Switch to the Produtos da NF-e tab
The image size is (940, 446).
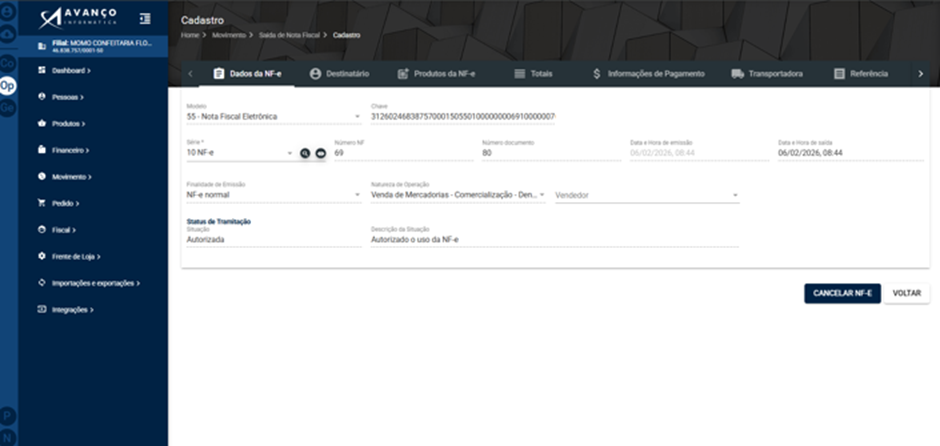tap(436, 74)
